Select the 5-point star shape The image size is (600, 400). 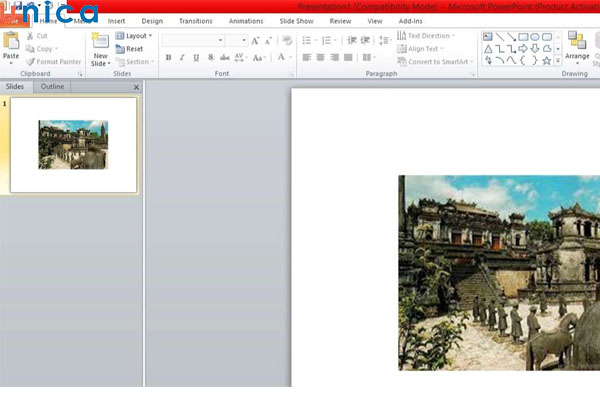tap(546, 60)
